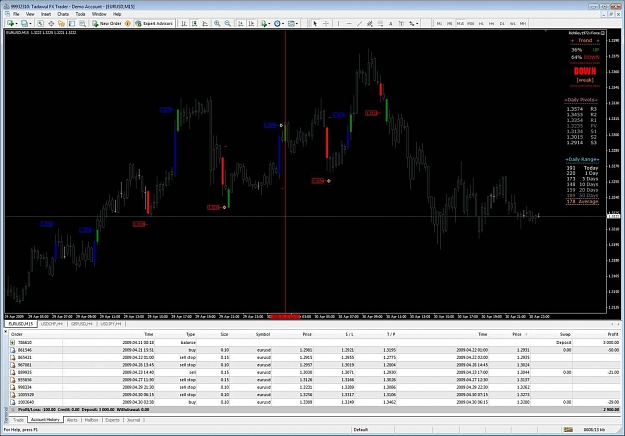Open the Periods clock icon
This screenshot has width=625, height=436.
point(277,24)
